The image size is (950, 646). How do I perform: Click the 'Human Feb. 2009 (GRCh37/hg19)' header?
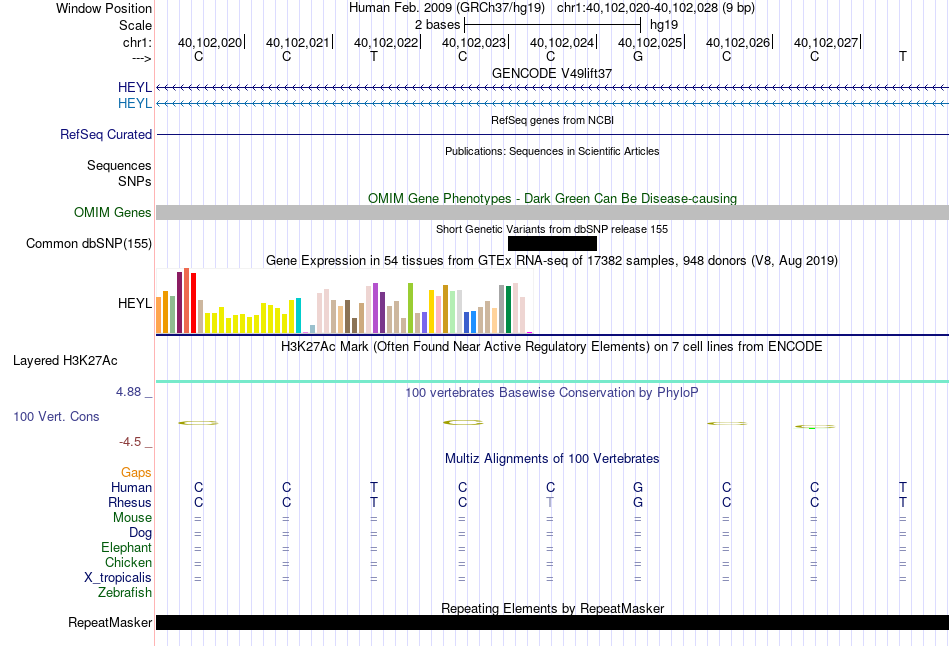point(447,8)
